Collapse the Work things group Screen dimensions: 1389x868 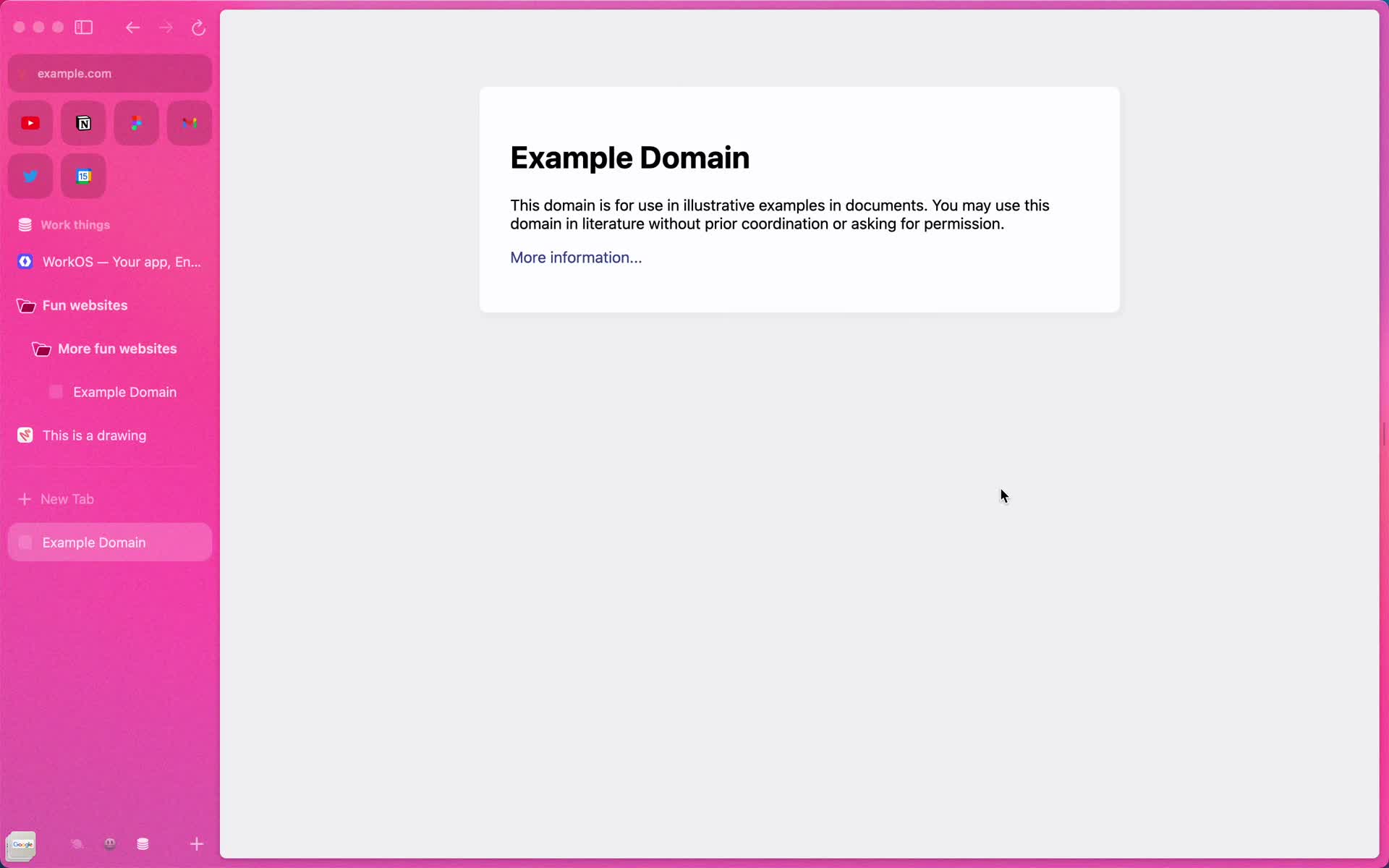[75, 224]
